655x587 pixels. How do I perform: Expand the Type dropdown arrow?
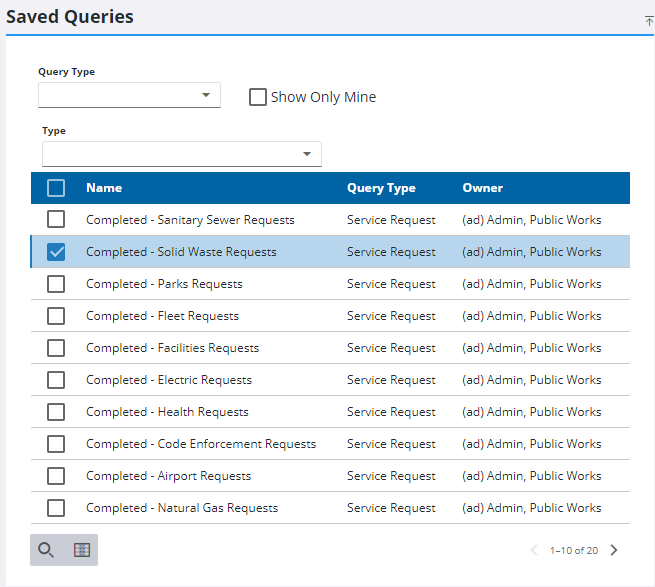(306, 154)
